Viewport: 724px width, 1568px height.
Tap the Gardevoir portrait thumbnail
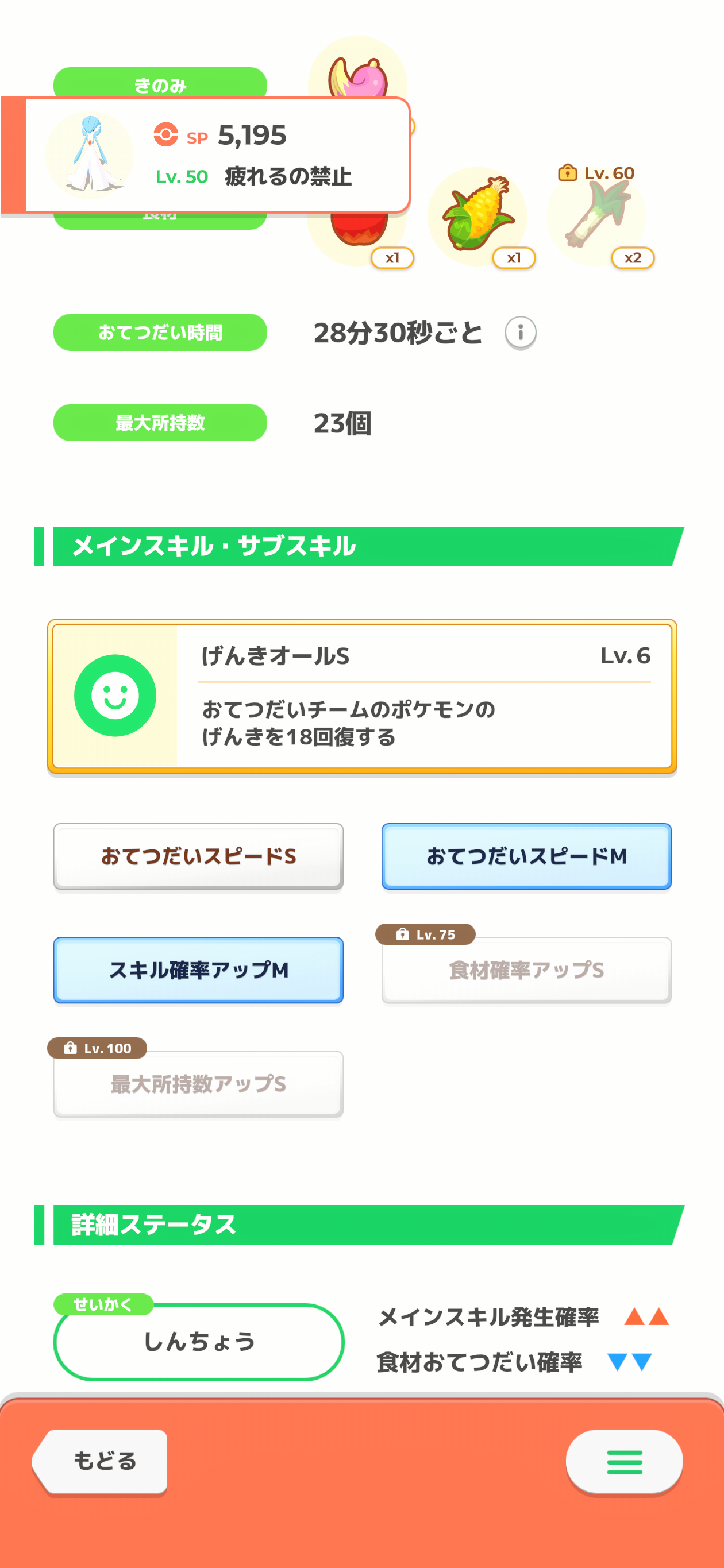[90, 155]
